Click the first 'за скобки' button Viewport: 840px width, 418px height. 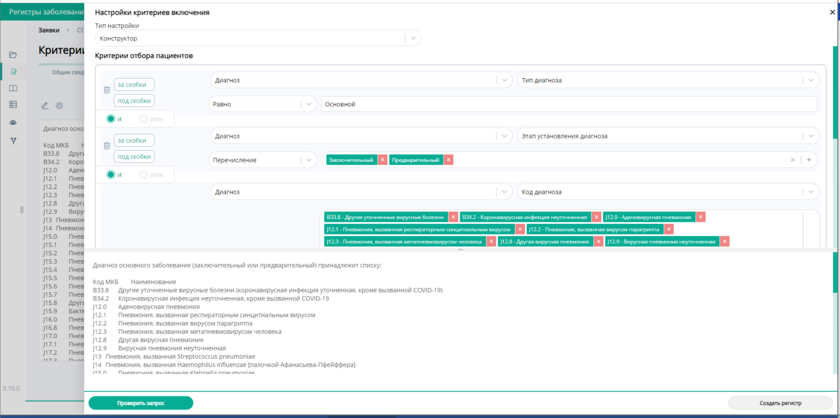(x=134, y=85)
